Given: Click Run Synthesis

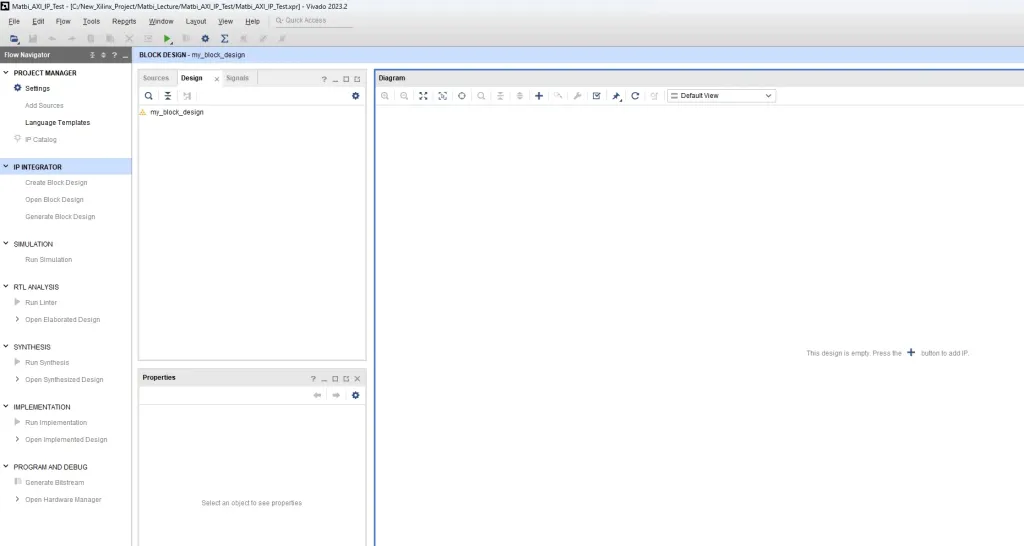Looking at the screenshot, I should [x=47, y=362].
